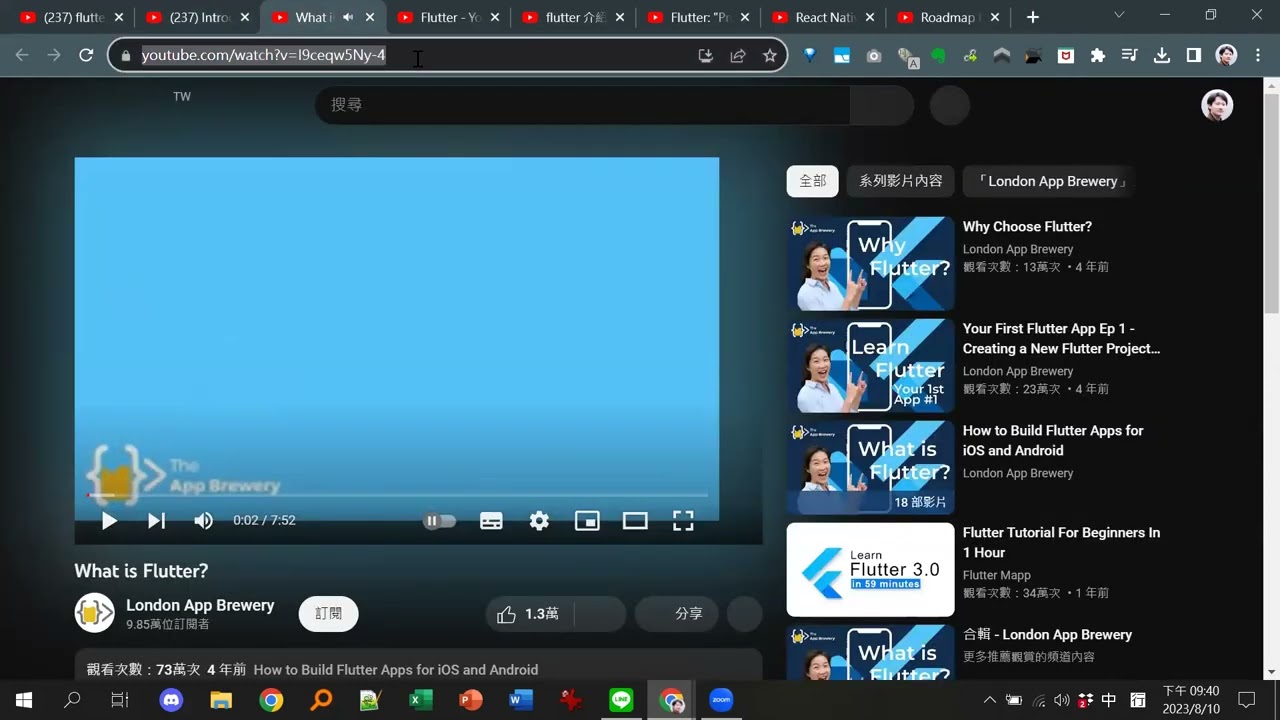Screen dimensions: 1280x720
Task: Click the address bar URL
Action: point(263,55)
